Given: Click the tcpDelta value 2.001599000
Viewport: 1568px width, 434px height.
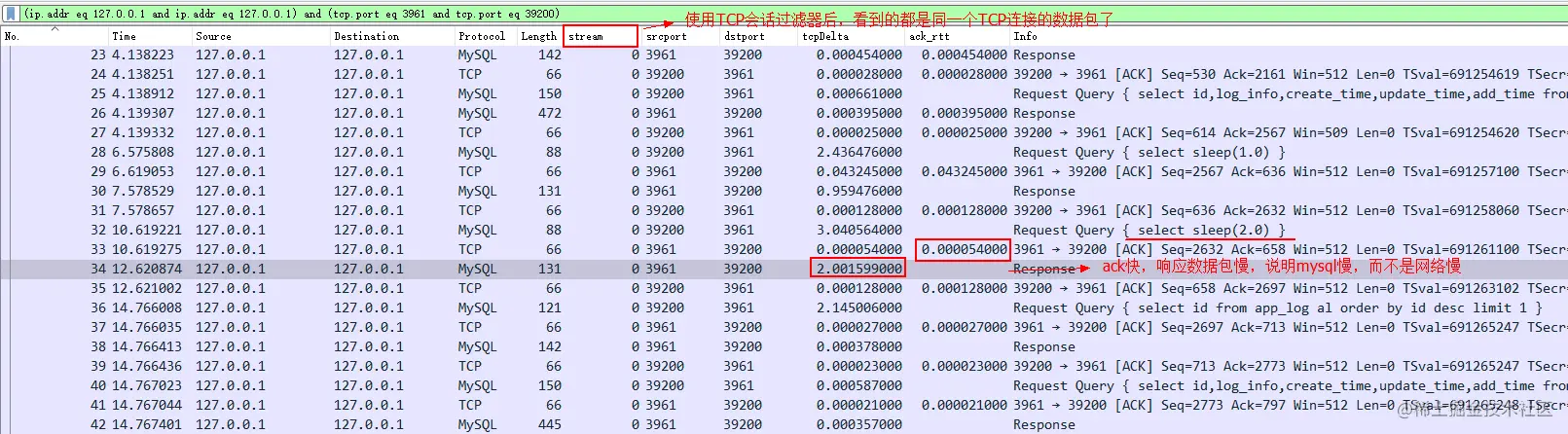Looking at the screenshot, I should pyautogui.click(x=858, y=269).
